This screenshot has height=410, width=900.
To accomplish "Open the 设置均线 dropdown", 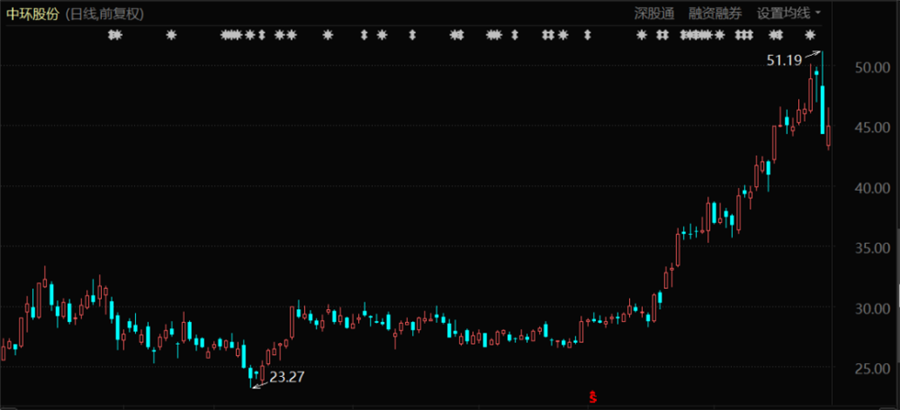I will click(783, 14).
